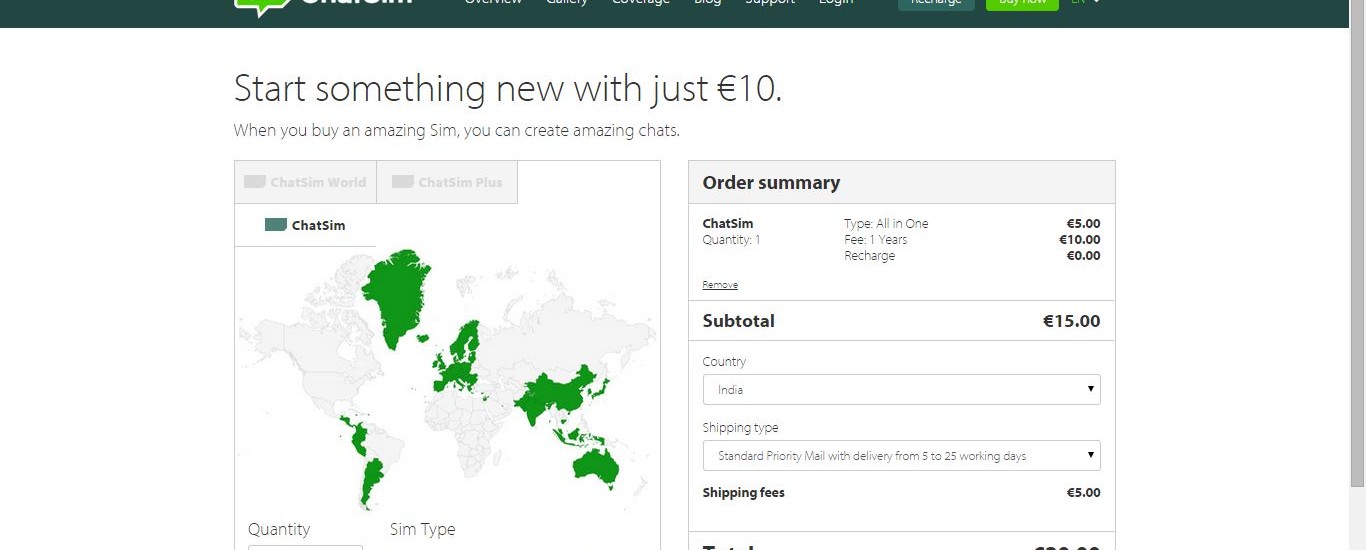Open the Support page
Screen dimensions: 1366x550
(770, 3)
